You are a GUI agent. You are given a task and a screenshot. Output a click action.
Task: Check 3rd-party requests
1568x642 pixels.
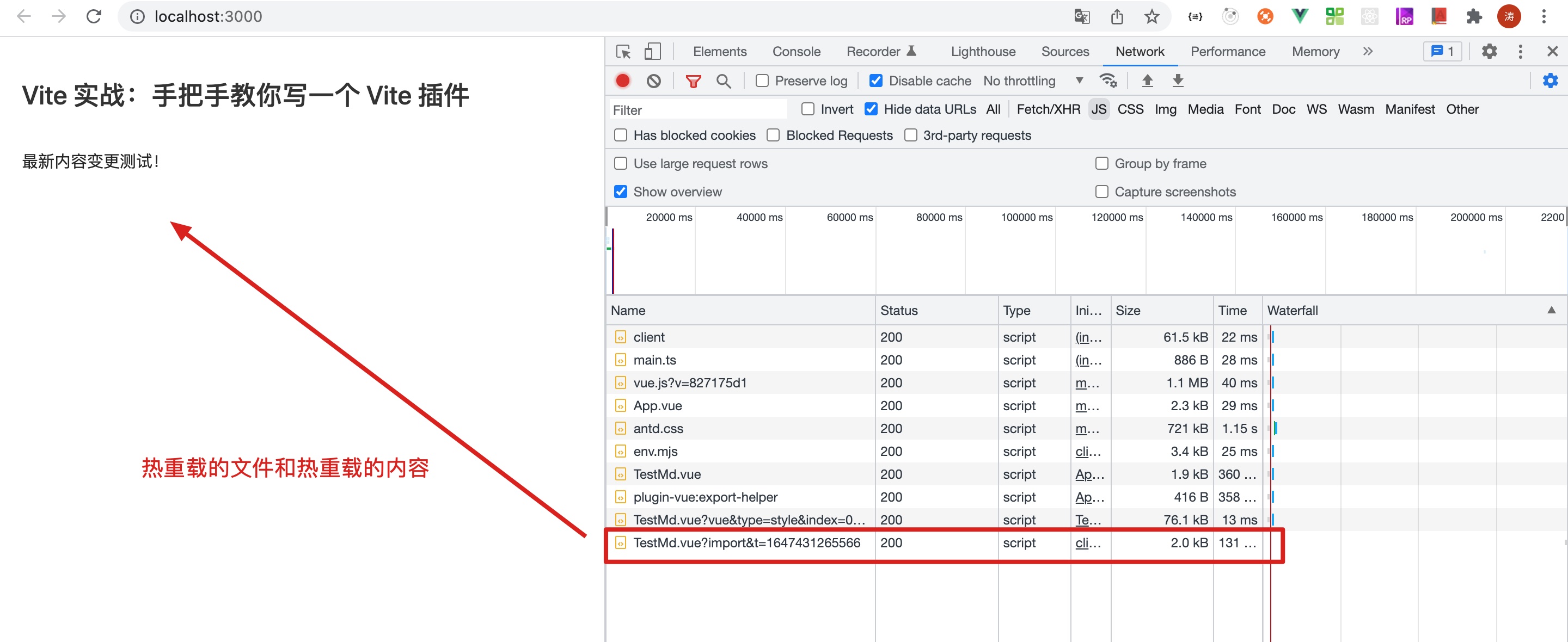[911, 135]
